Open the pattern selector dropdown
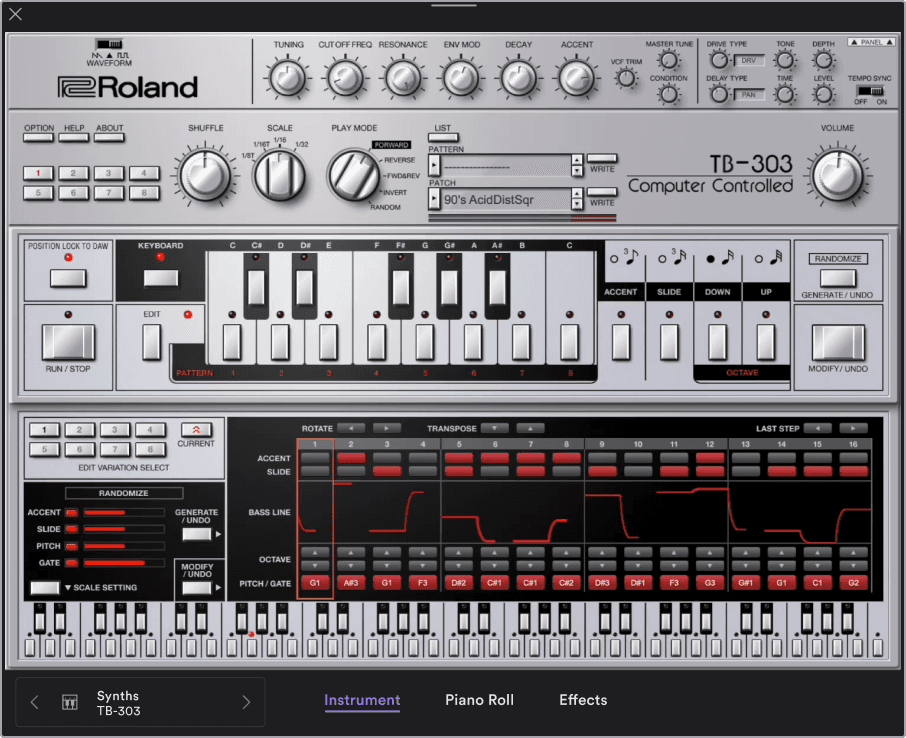Viewport: 906px width, 738px height. click(434, 166)
